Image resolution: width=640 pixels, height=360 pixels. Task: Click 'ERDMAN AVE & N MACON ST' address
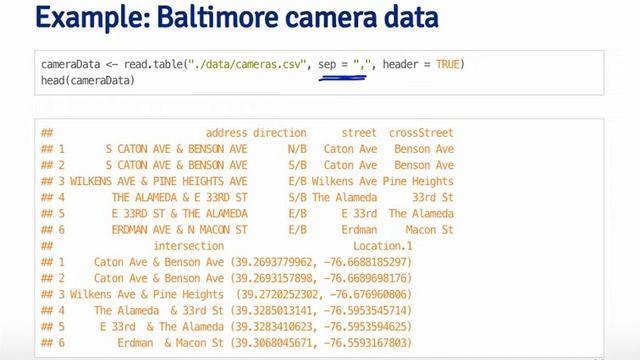tap(180, 230)
